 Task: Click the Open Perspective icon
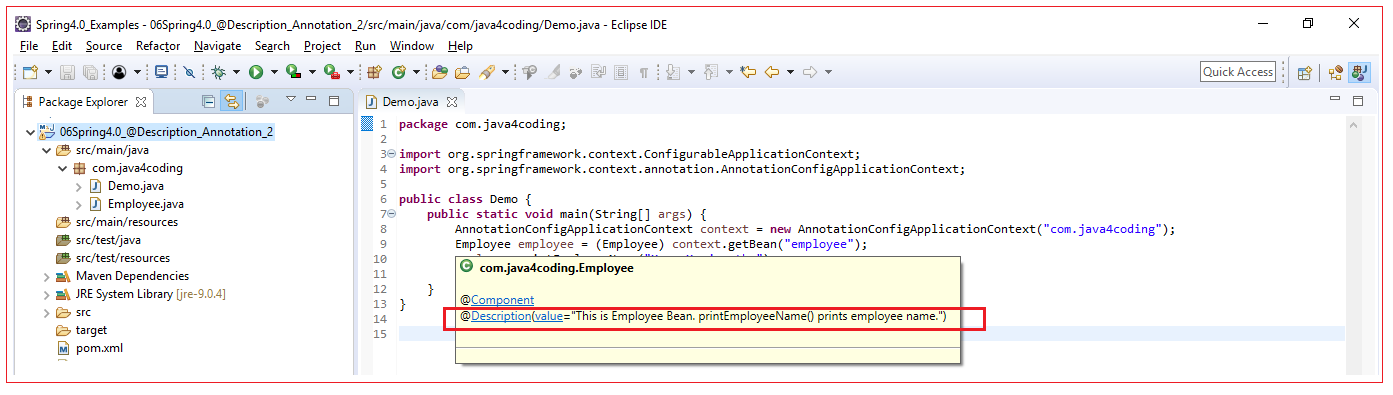[1304, 72]
